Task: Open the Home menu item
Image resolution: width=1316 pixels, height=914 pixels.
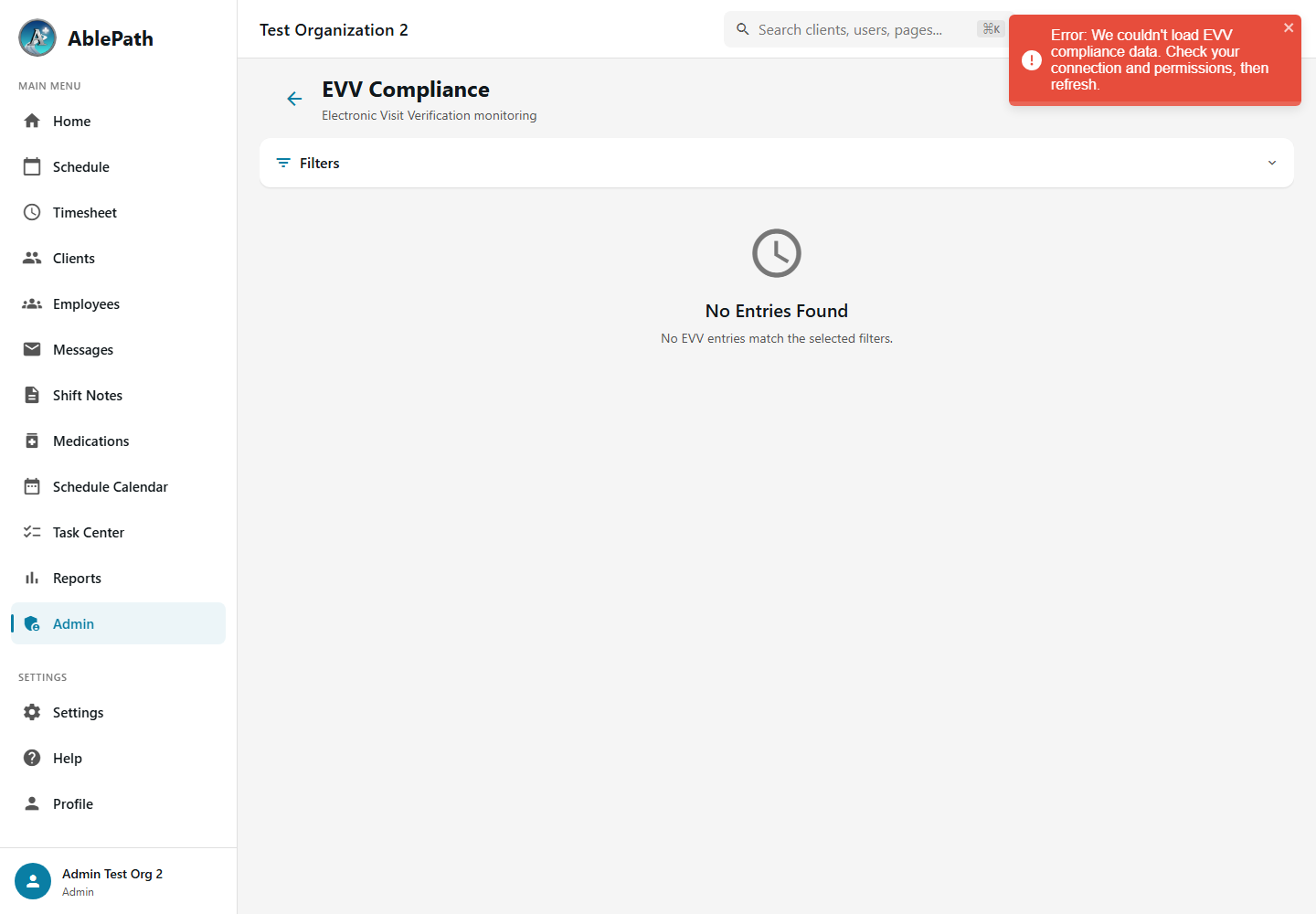Action: pos(118,121)
